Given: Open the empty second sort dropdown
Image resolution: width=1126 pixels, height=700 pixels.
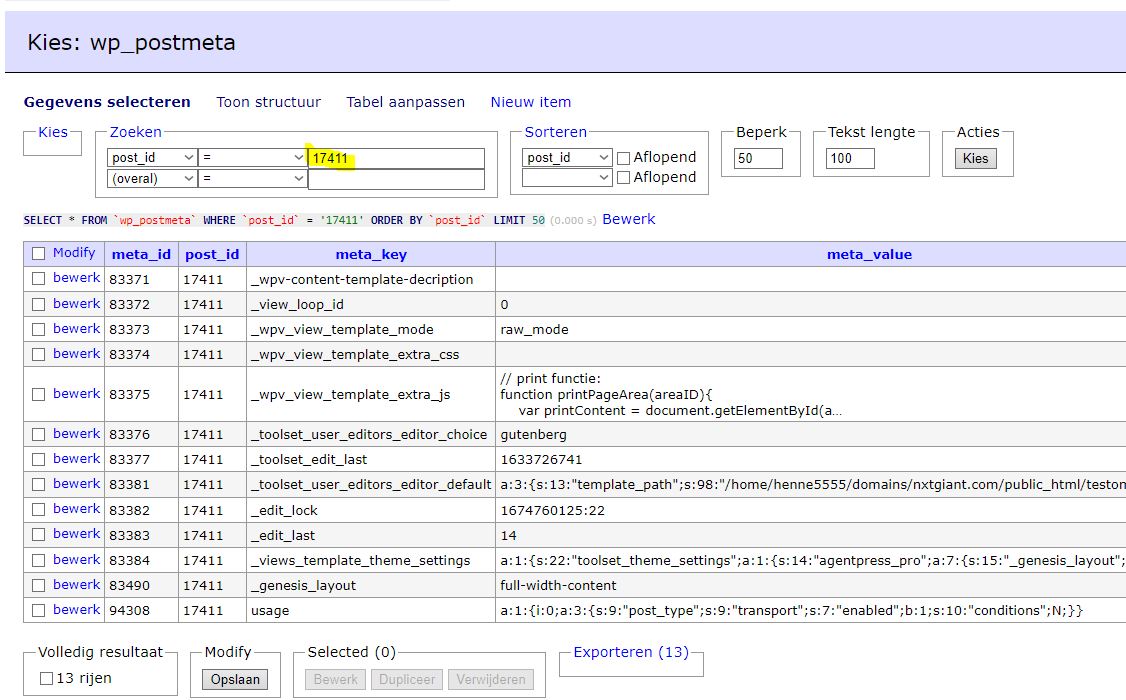Looking at the screenshot, I should tap(567, 177).
